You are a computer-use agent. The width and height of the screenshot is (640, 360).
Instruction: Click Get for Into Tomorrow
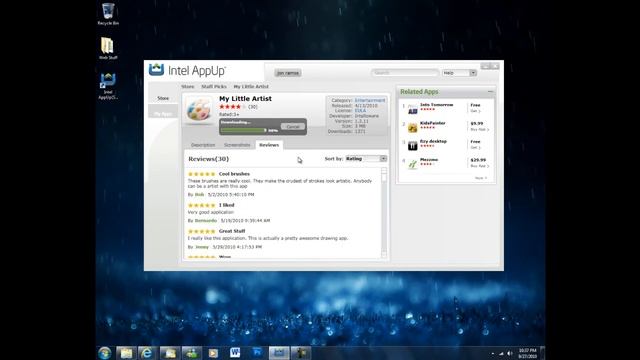476,111
